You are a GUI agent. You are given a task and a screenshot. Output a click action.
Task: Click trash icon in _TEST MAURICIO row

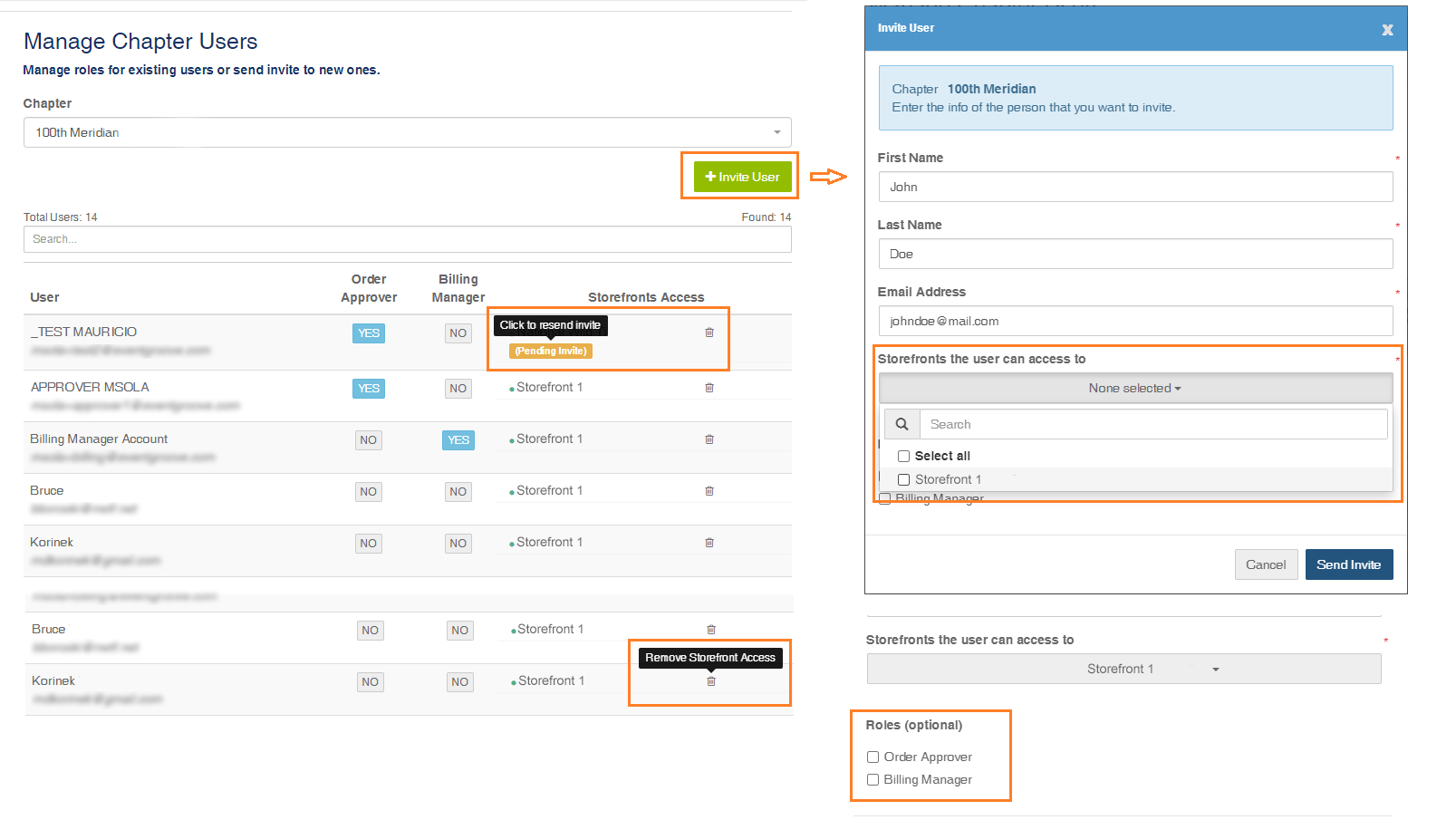709,333
